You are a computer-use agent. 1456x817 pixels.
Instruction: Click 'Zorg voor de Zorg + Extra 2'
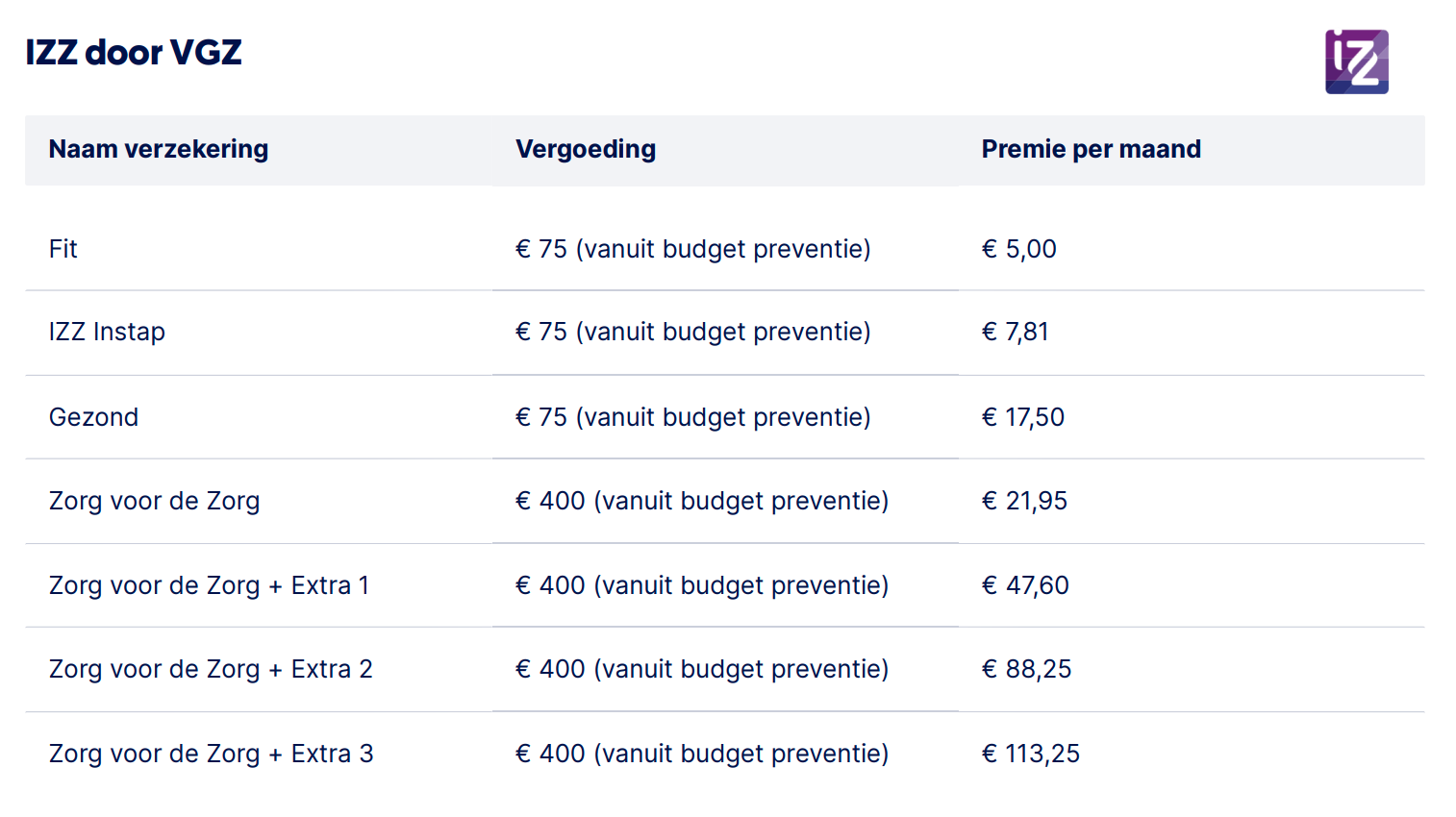click(x=211, y=669)
